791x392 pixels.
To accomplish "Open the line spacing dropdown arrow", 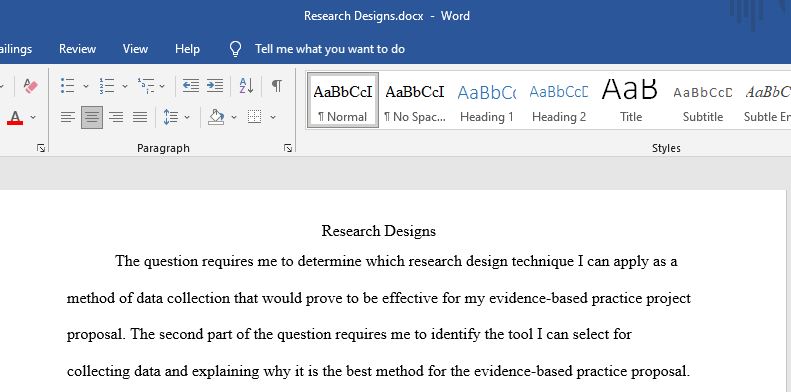I will [x=187, y=117].
